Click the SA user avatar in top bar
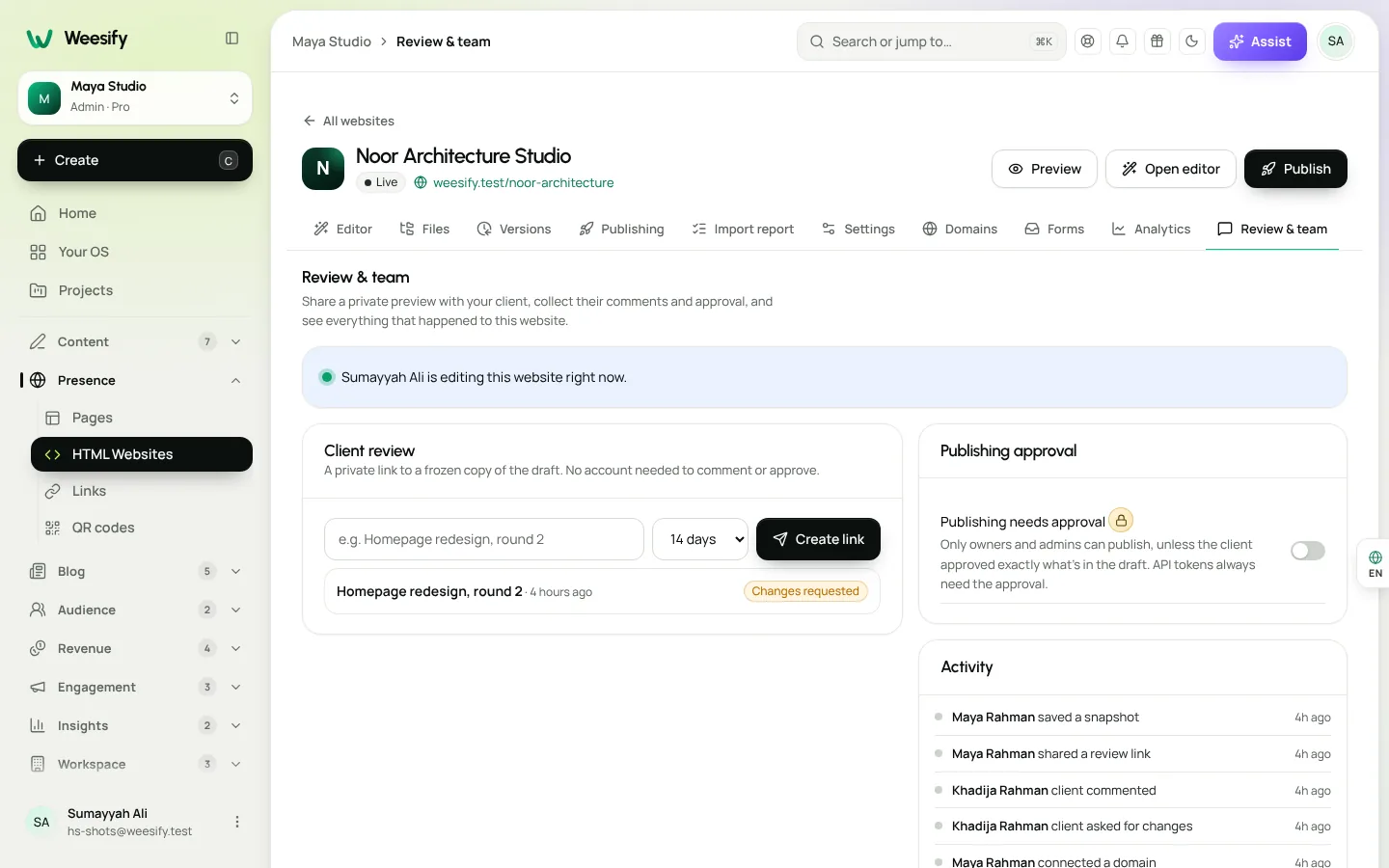 [1336, 41]
